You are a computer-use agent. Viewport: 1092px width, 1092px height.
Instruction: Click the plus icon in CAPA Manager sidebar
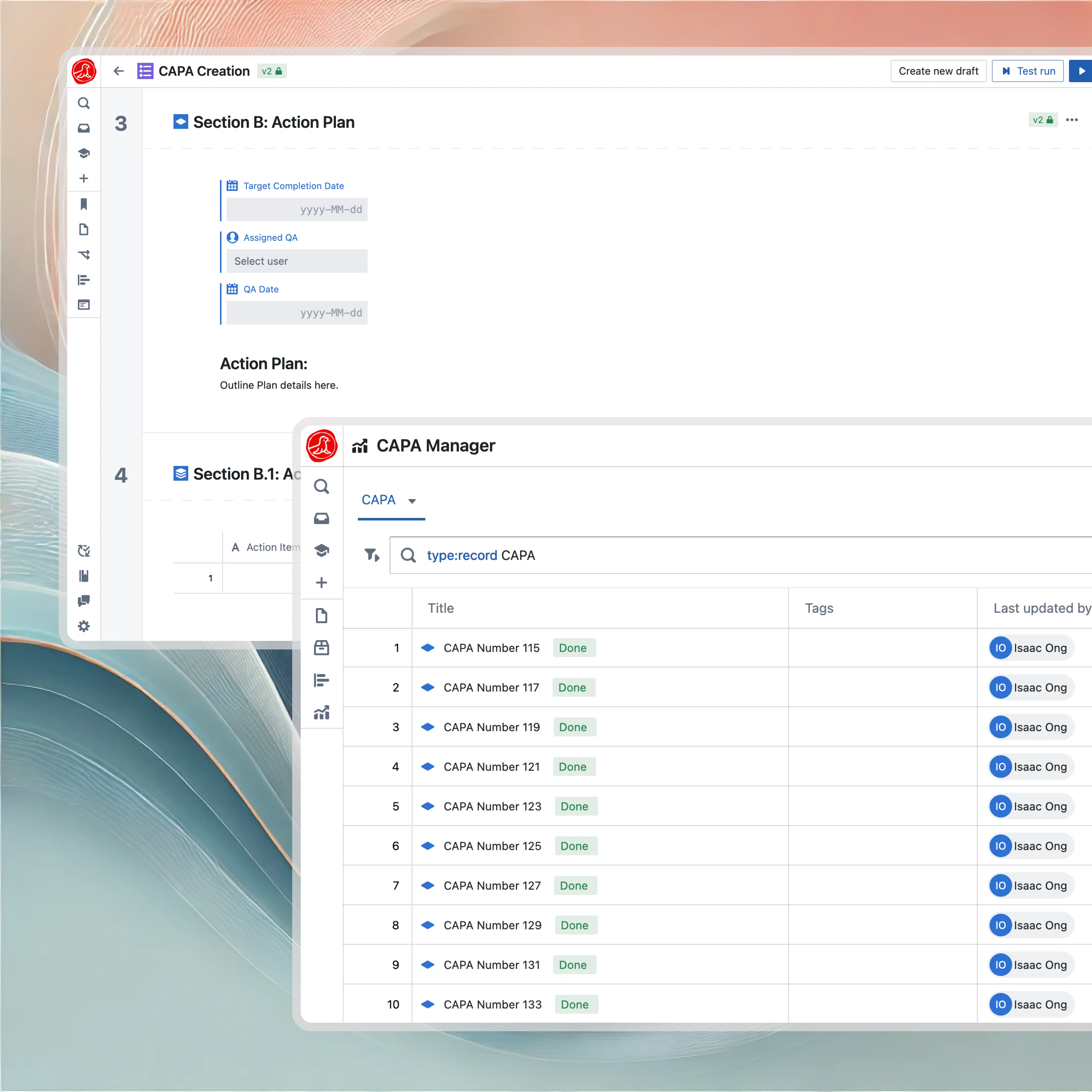[x=322, y=583]
